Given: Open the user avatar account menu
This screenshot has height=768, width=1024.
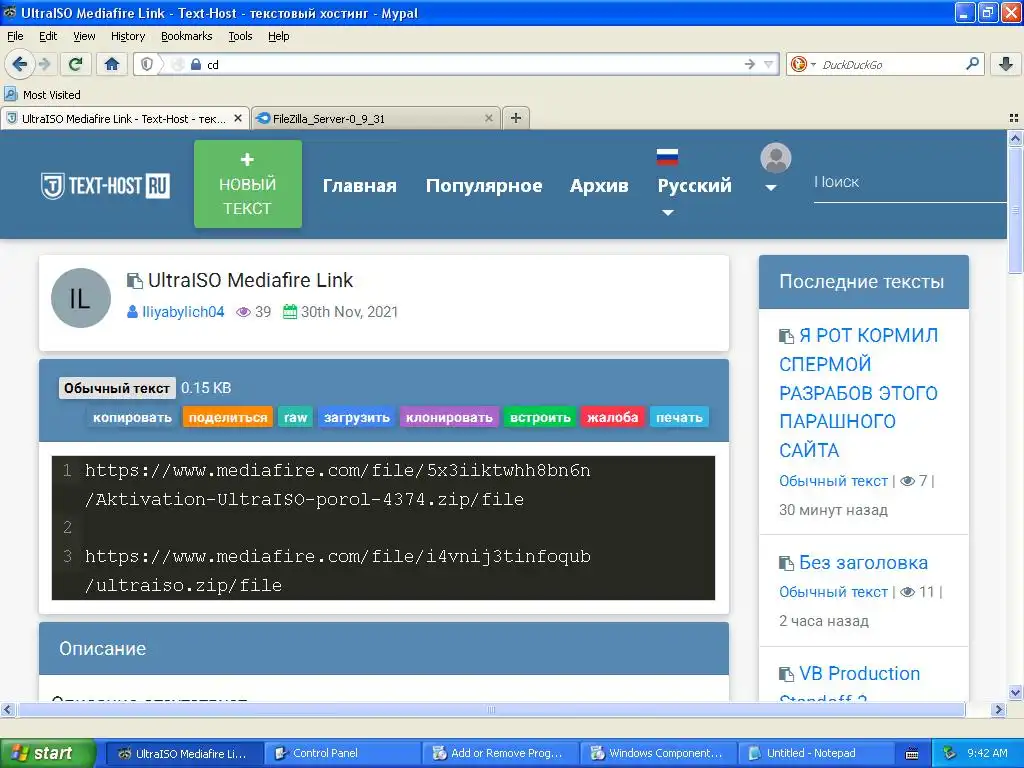Looking at the screenshot, I should (x=775, y=167).
